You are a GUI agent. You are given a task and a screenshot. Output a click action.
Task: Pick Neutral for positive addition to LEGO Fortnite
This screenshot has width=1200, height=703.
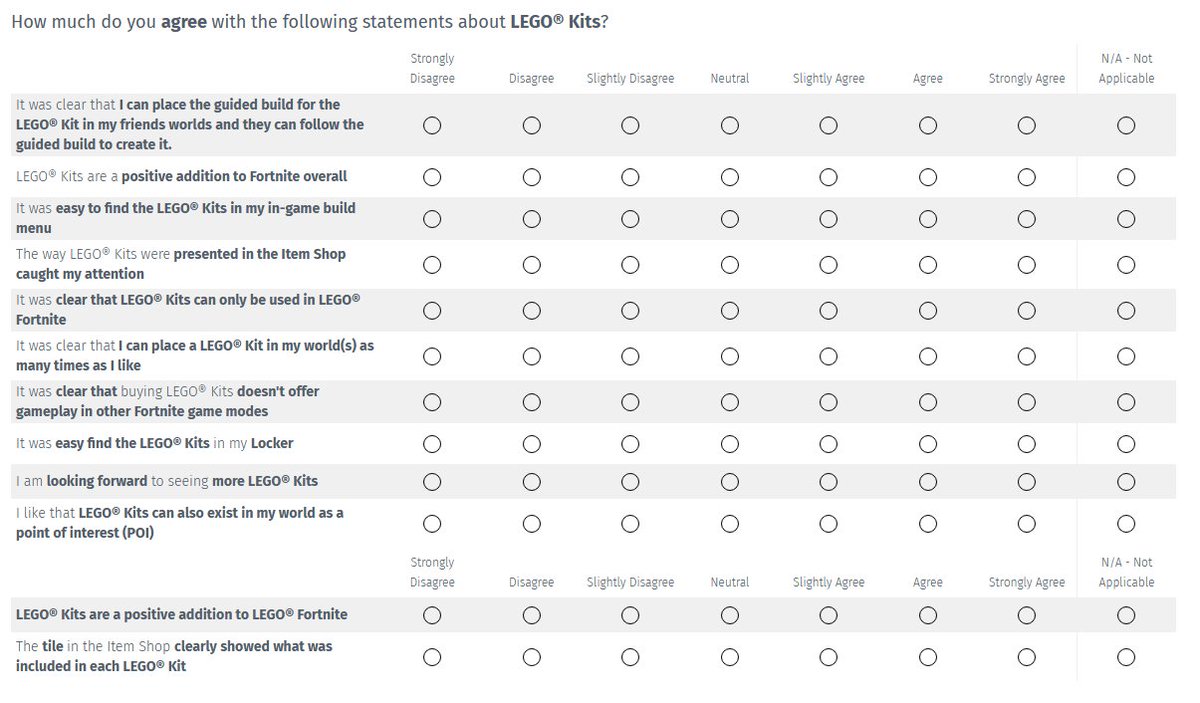tap(729, 615)
